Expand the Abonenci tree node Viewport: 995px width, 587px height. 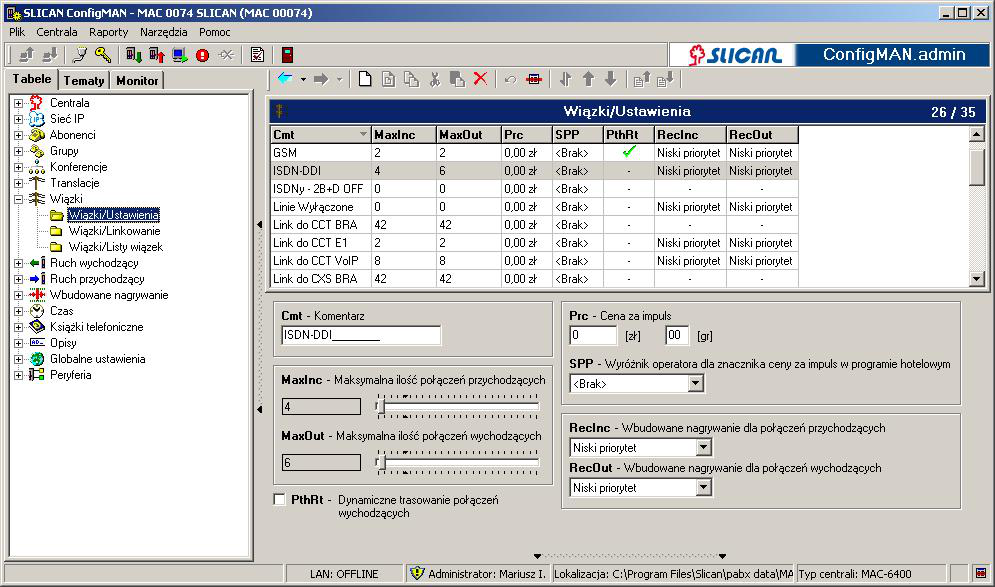(x=18, y=135)
